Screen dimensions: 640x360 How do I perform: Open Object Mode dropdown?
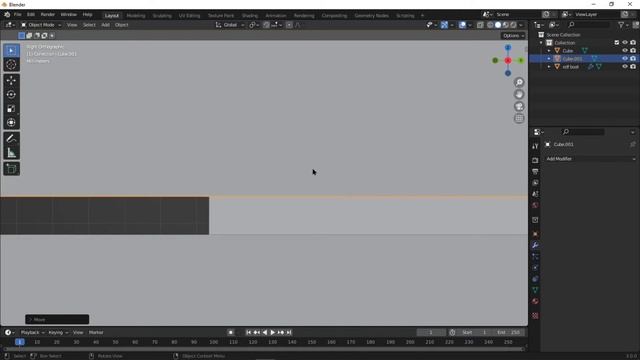pyautogui.click(x=41, y=25)
